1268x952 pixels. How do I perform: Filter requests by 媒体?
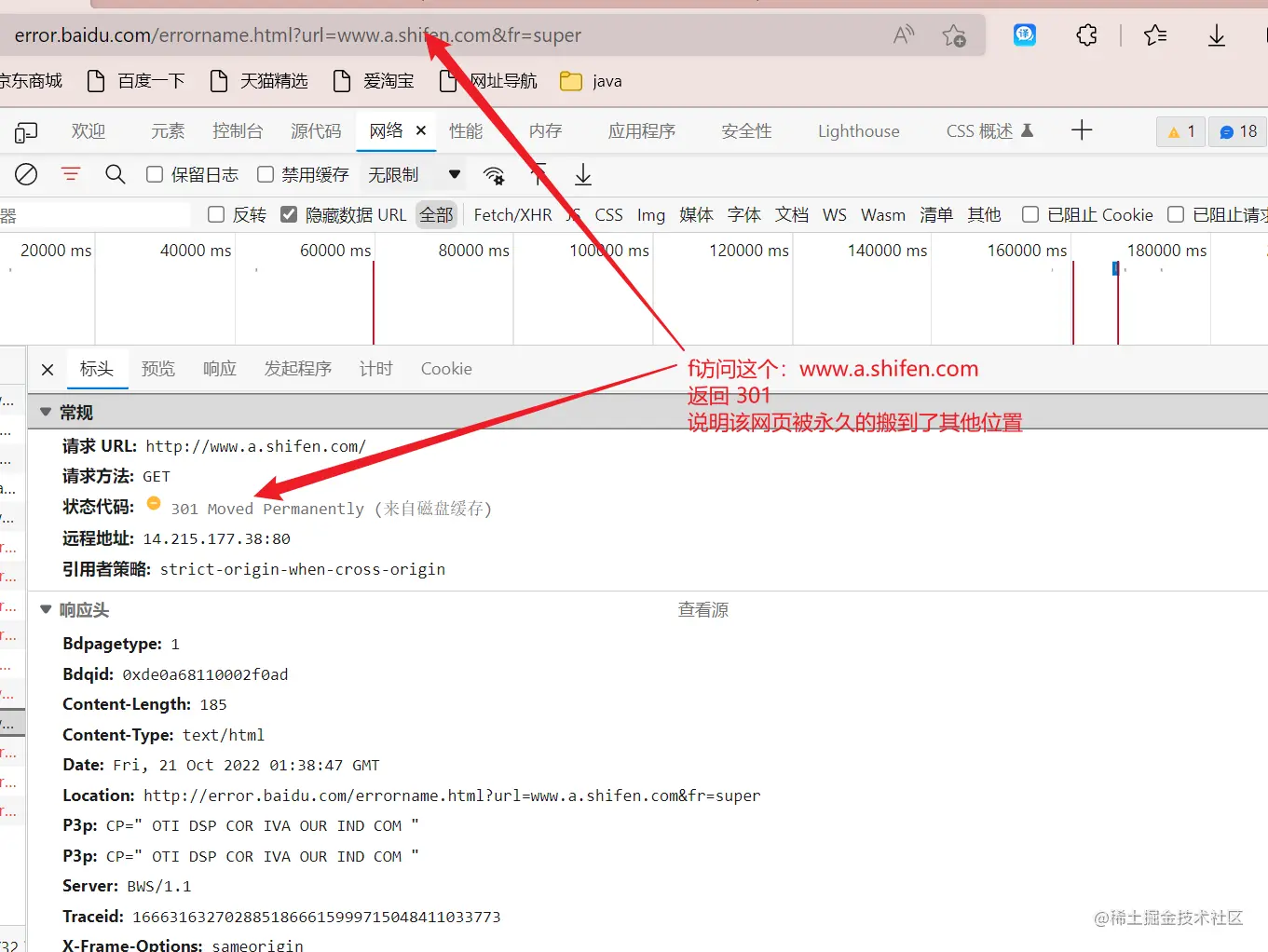pyautogui.click(x=696, y=215)
